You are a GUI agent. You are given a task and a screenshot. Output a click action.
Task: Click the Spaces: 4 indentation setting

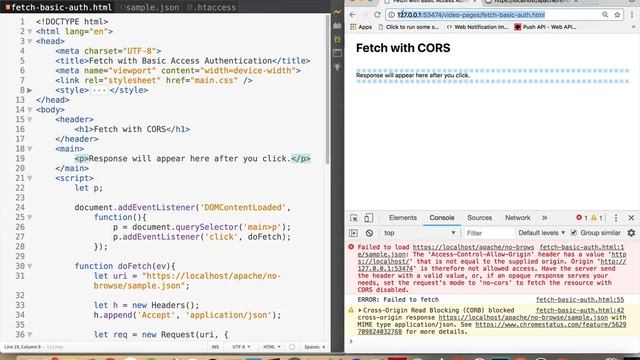click(x=314, y=347)
